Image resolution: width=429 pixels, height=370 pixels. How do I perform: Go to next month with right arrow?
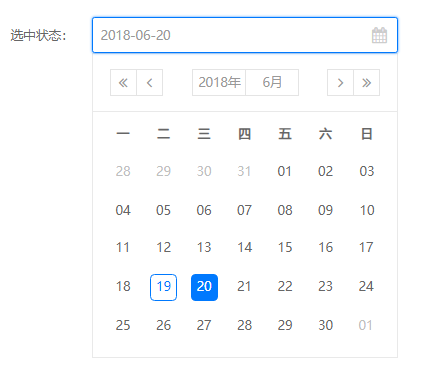point(340,83)
